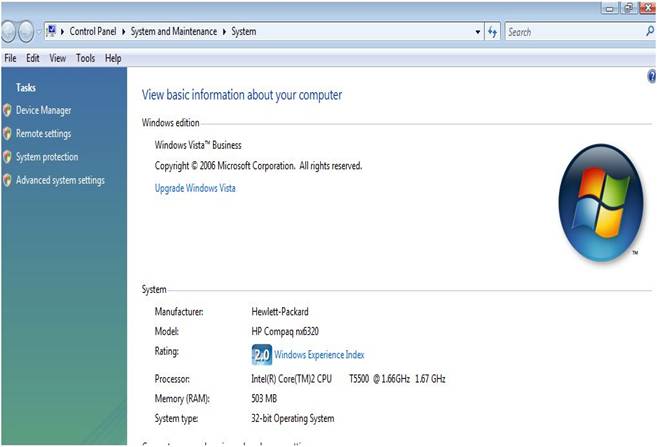Viewport: 657px width, 447px height.
Task: Expand the chevron after Control Panel breadcrumb
Action: (125, 32)
